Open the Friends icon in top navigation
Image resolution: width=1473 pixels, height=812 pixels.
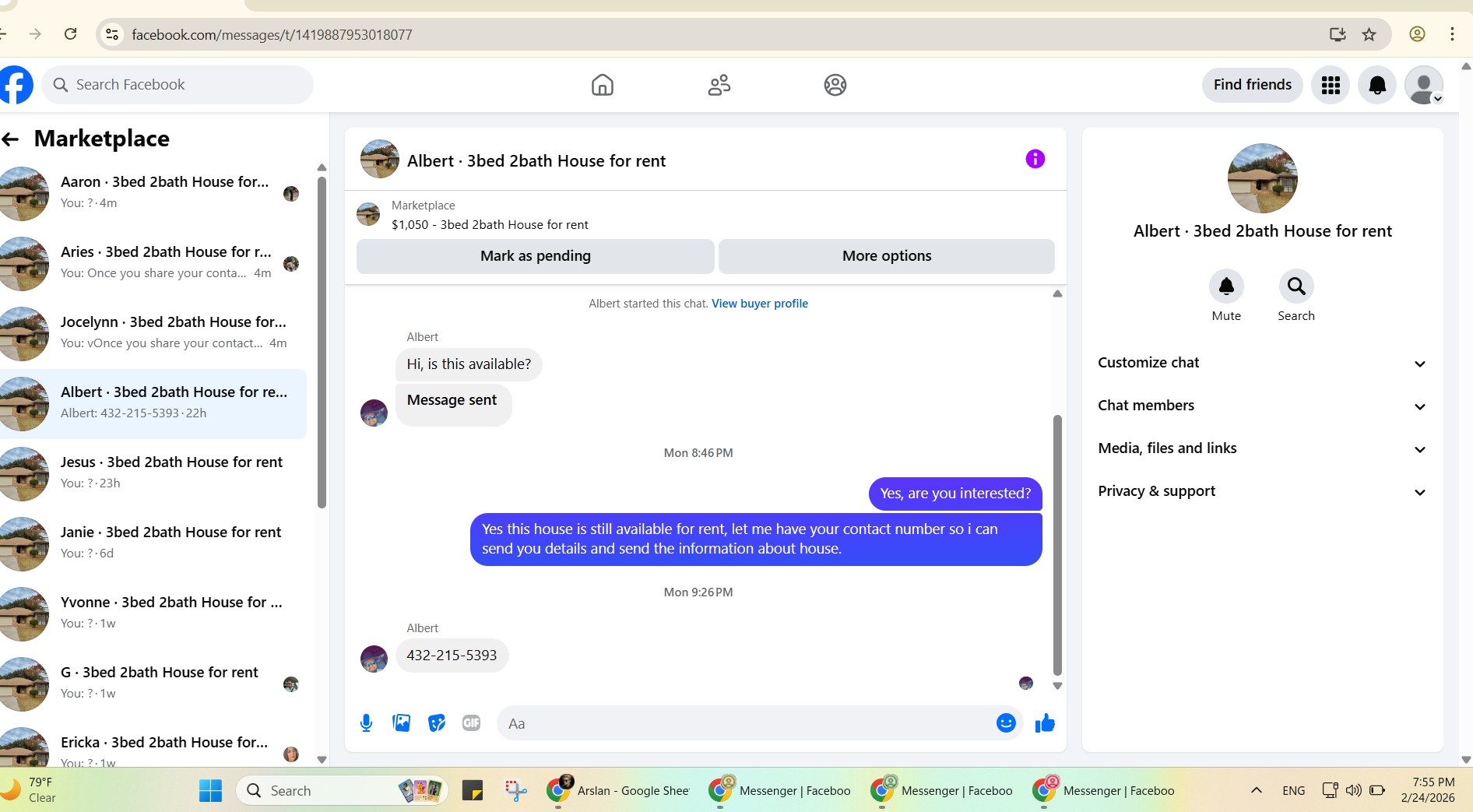coord(719,85)
